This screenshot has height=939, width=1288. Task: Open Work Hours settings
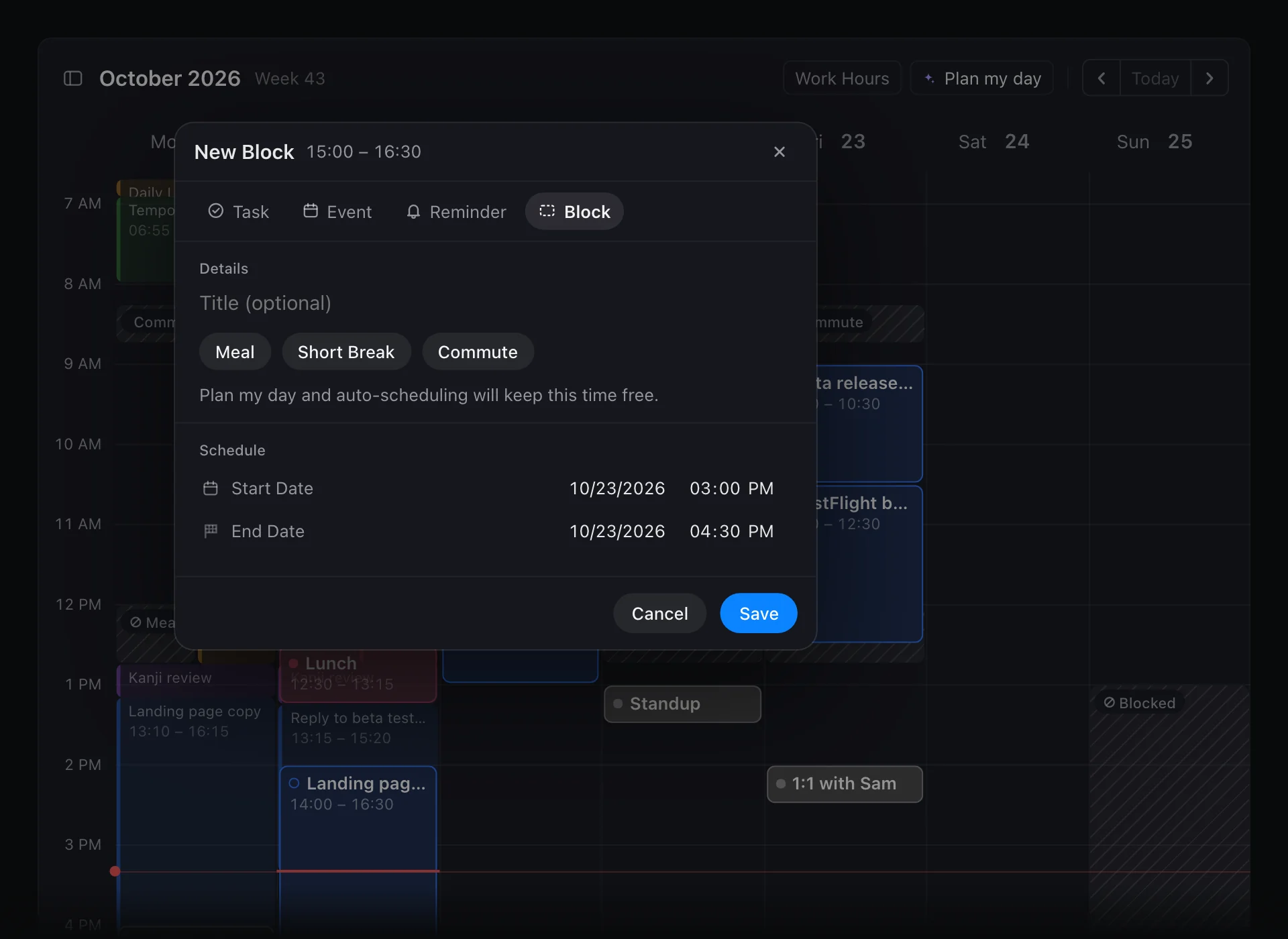point(842,78)
